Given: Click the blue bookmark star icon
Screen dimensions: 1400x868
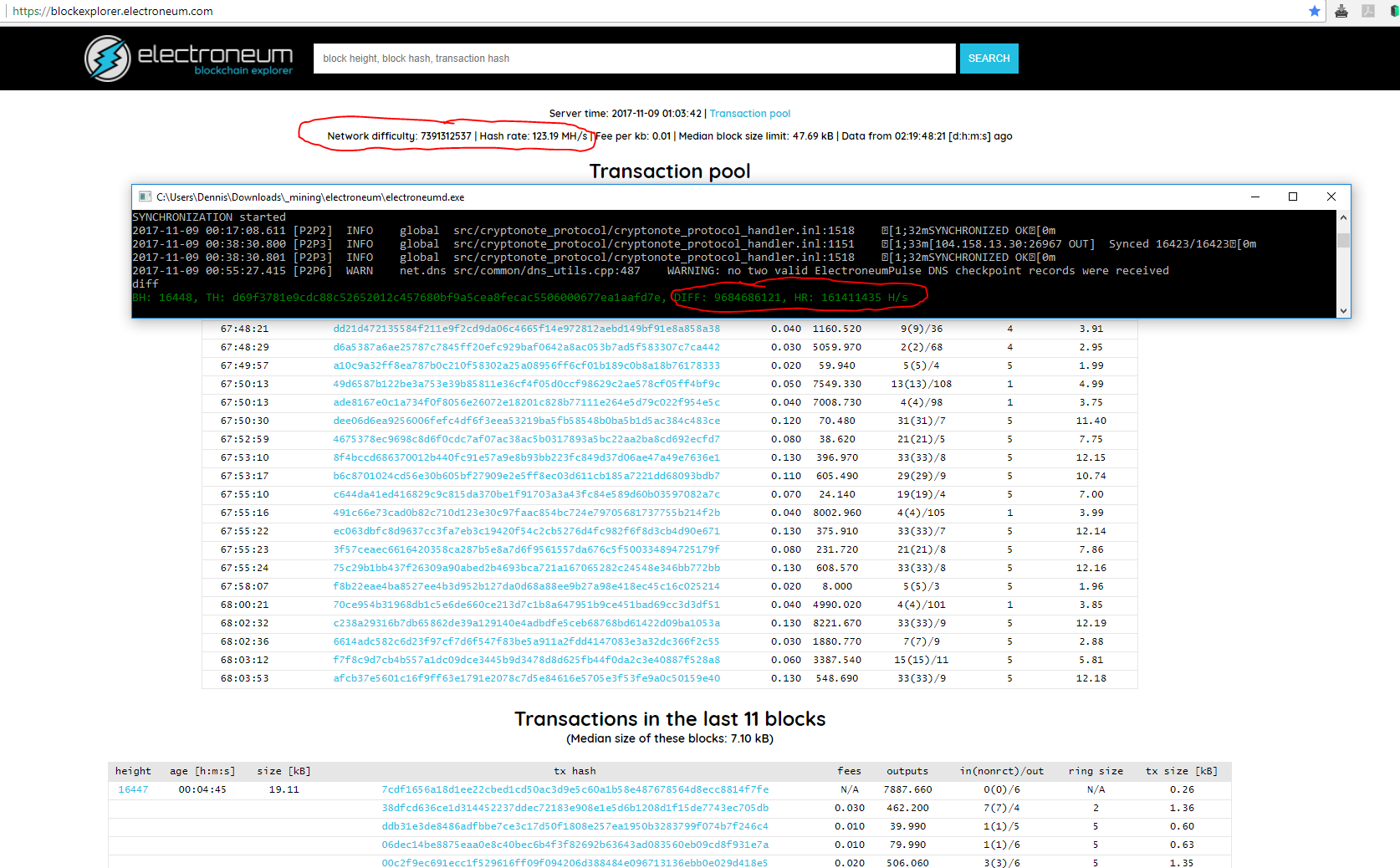Looking at the screenshot, I should pyautogui.click(x=1315, y=11).
